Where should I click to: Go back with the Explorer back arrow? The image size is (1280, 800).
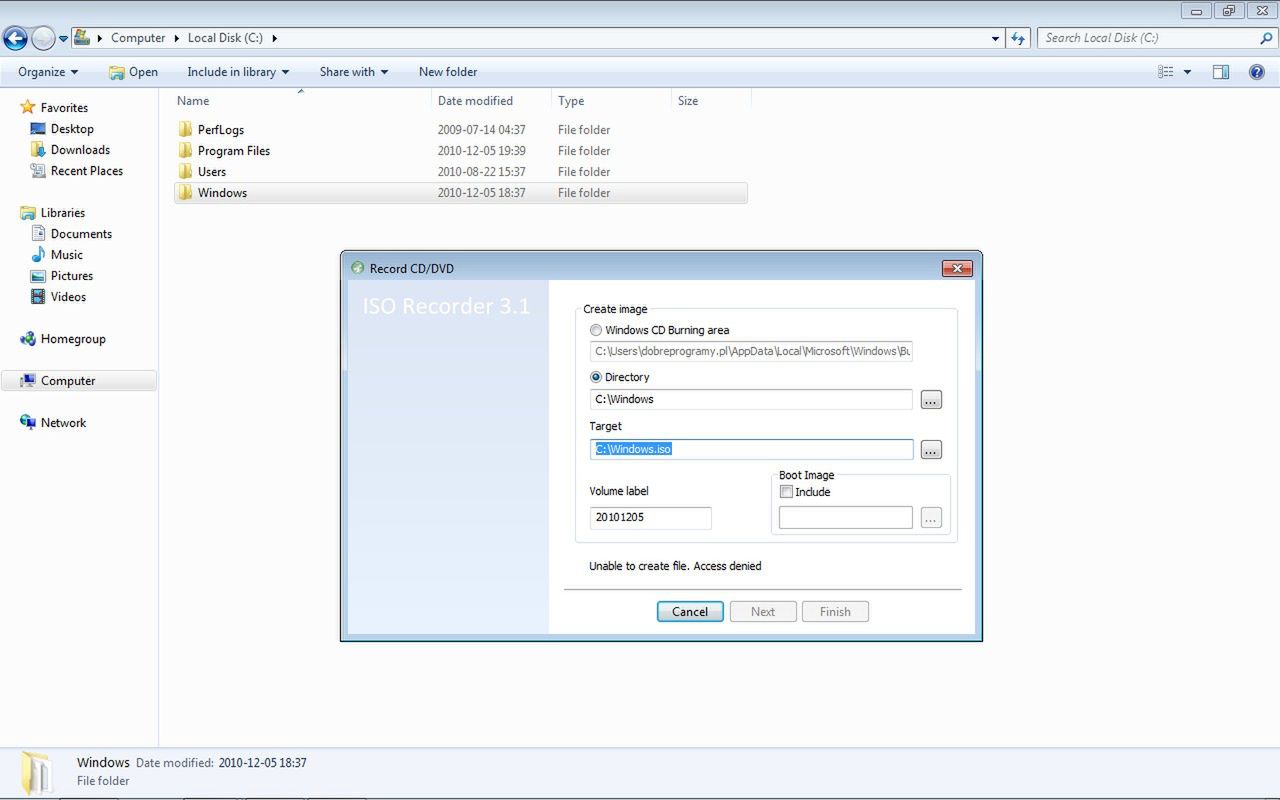pyautogui.click(x=15, y=38)
